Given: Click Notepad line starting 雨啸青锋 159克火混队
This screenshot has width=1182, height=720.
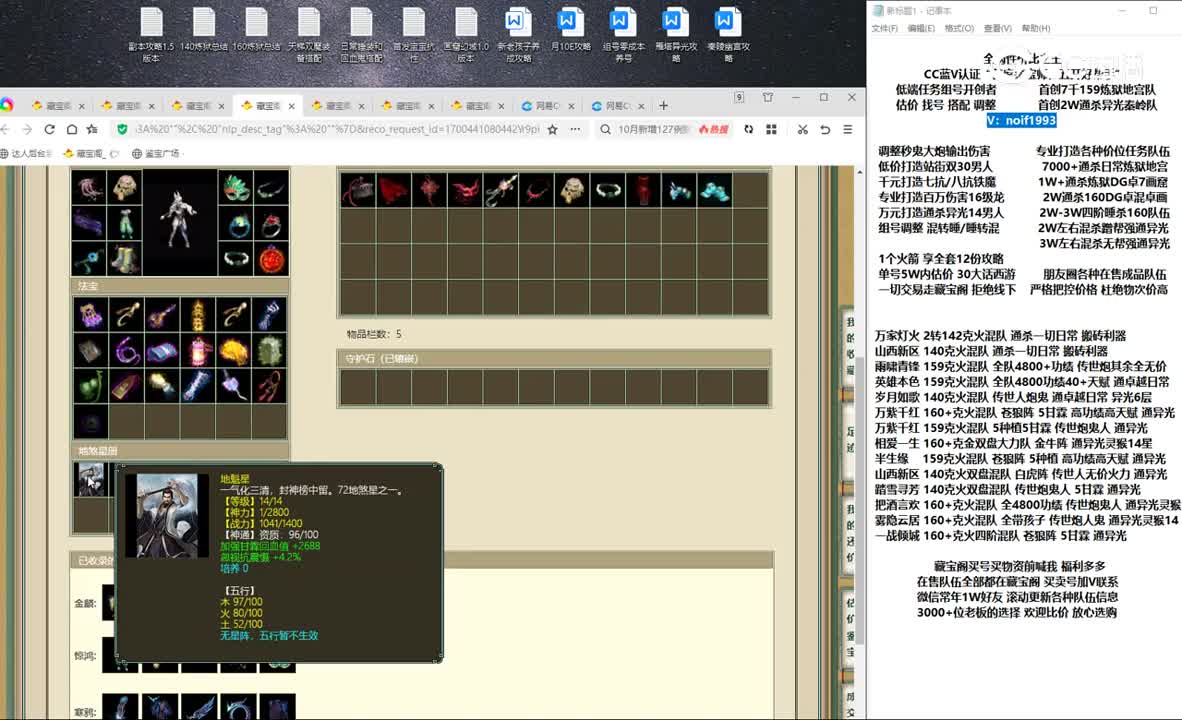Looking at the screenshot, I should tap(1021, 366).
